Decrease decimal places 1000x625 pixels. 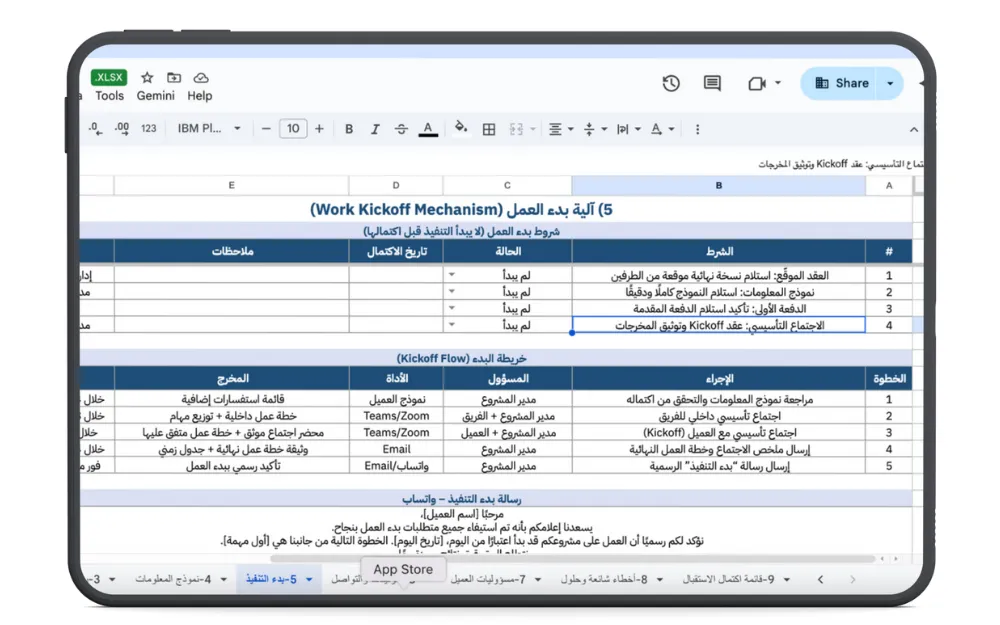click(x=95, y=129)
